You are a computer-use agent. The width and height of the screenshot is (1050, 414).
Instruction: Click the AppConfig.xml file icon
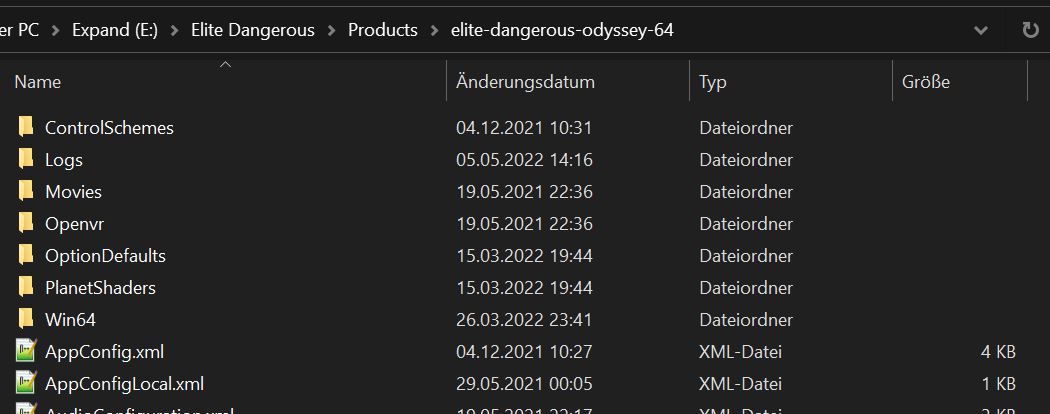[x=25, y=351]
